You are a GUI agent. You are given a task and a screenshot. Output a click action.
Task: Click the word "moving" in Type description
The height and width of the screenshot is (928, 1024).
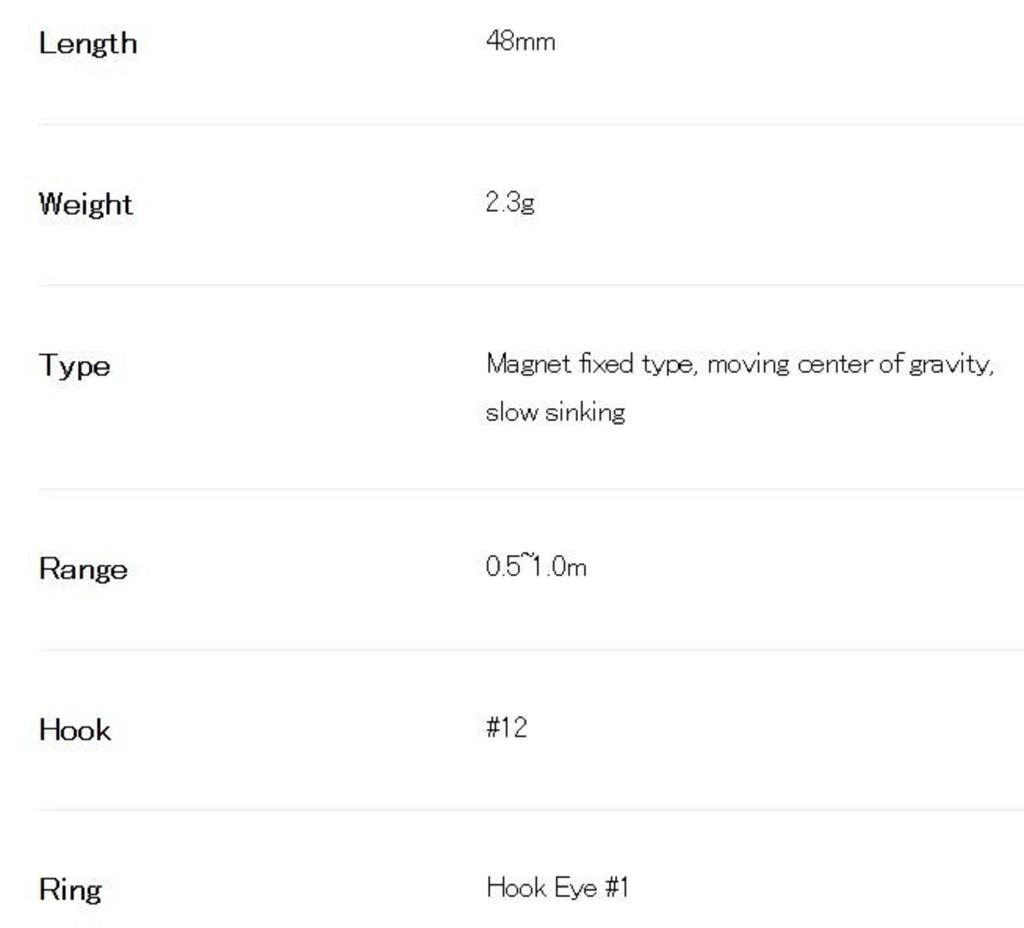click(x=747, y=363)
